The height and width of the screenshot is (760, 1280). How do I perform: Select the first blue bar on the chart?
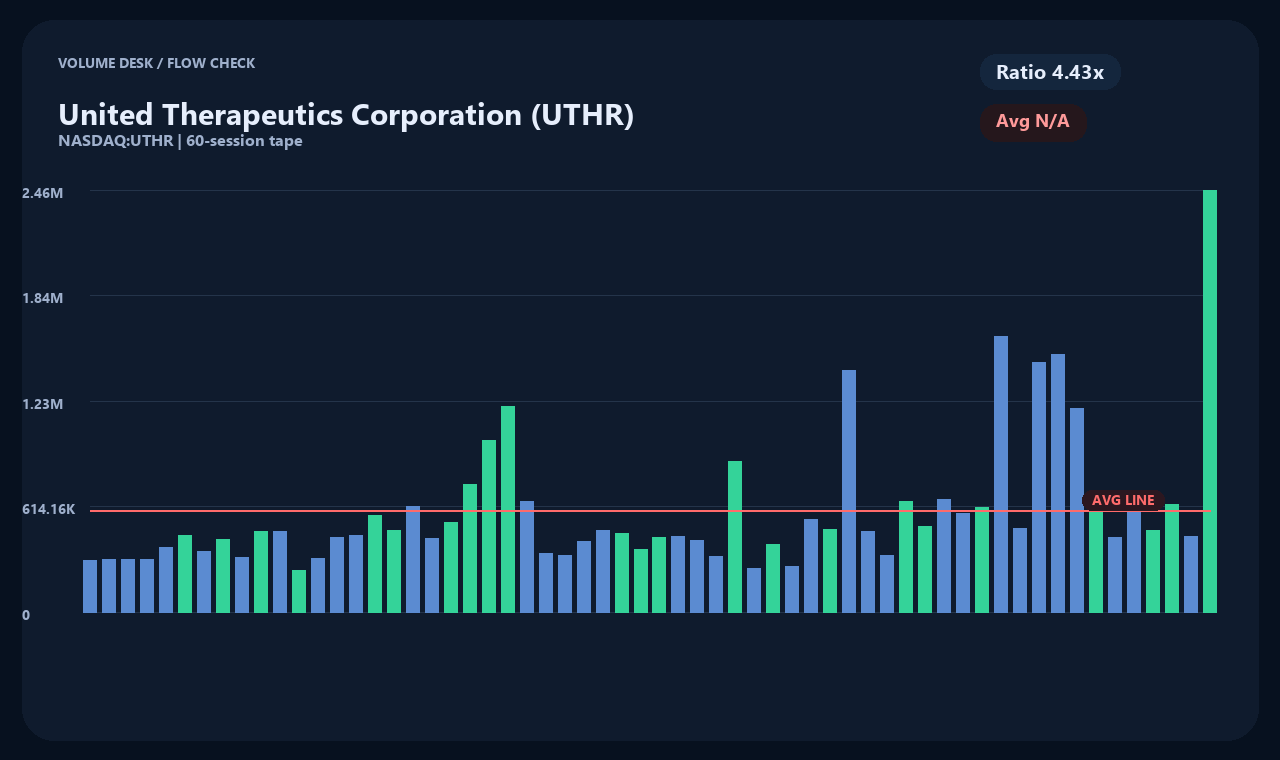(90, 586)
